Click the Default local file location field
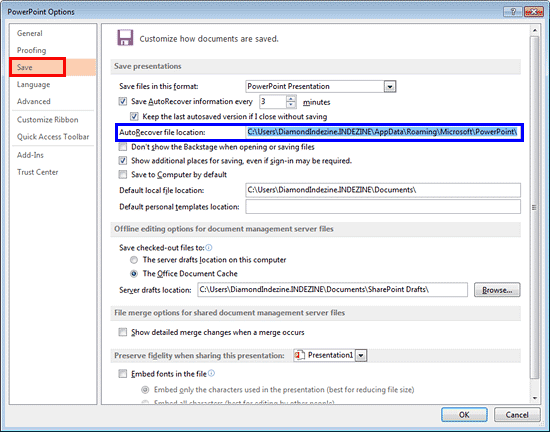This screenshot has width=550, height=432. pos(383,190)
